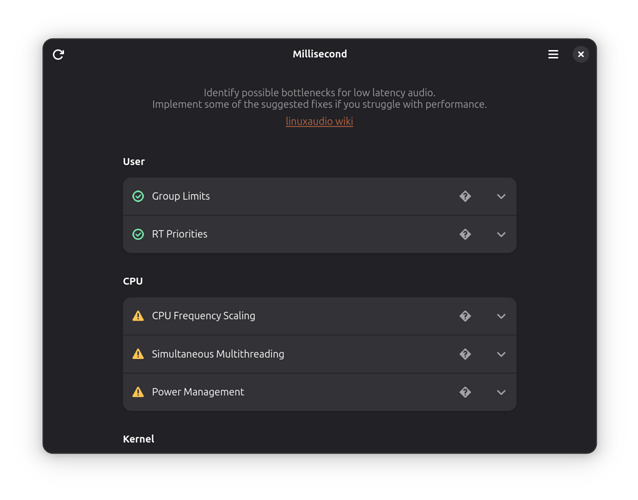This screenshot has width=638, height=500.
Task: Click the green checkmark beside Group Limits
Action: point(138,197)
